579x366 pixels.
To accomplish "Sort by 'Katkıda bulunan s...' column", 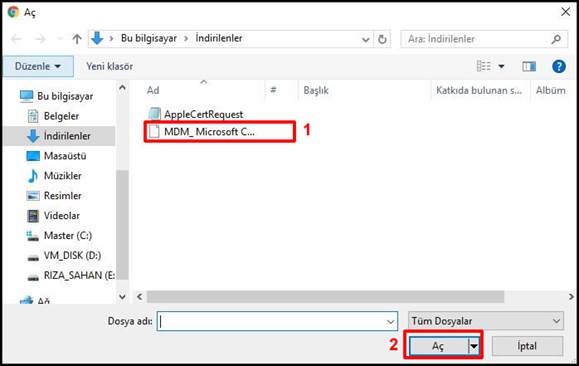I will pyautogui.click(x=479, y=90).
